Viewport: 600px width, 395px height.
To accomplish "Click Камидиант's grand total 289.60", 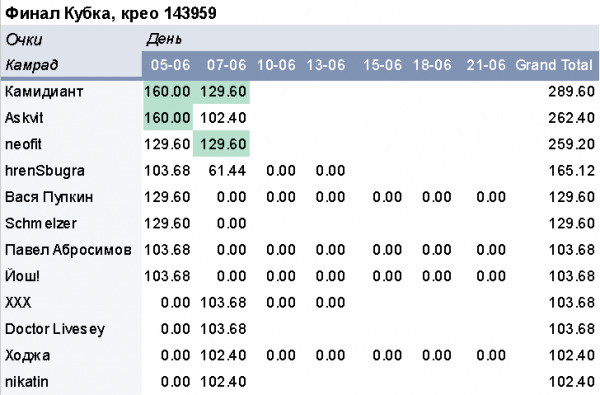I will pos(571,92).
